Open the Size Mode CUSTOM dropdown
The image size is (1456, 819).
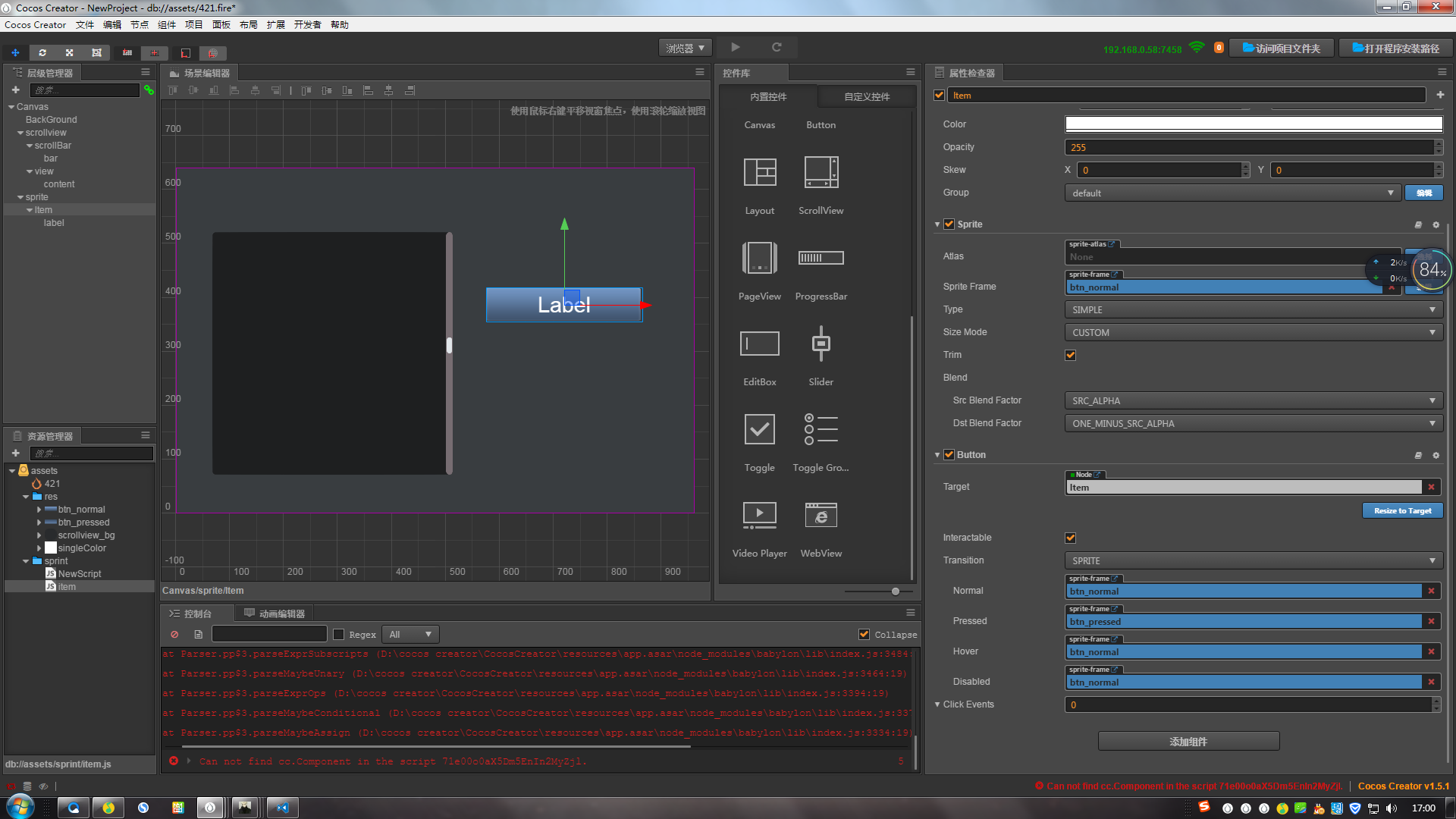point(1253,332)
